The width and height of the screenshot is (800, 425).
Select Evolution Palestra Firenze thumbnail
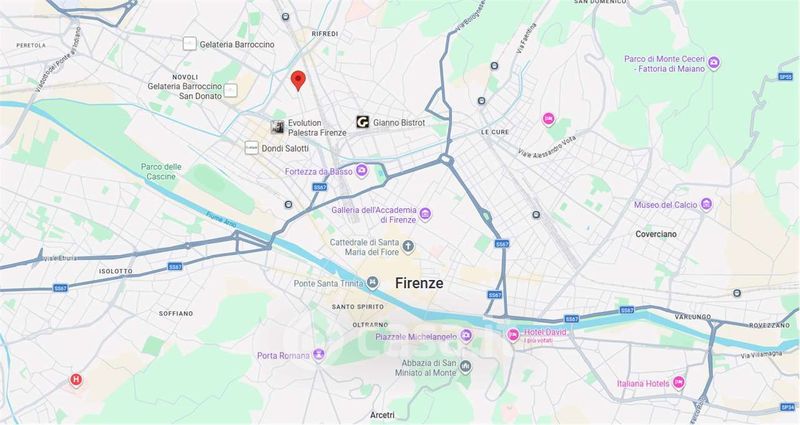pos(277,127)
